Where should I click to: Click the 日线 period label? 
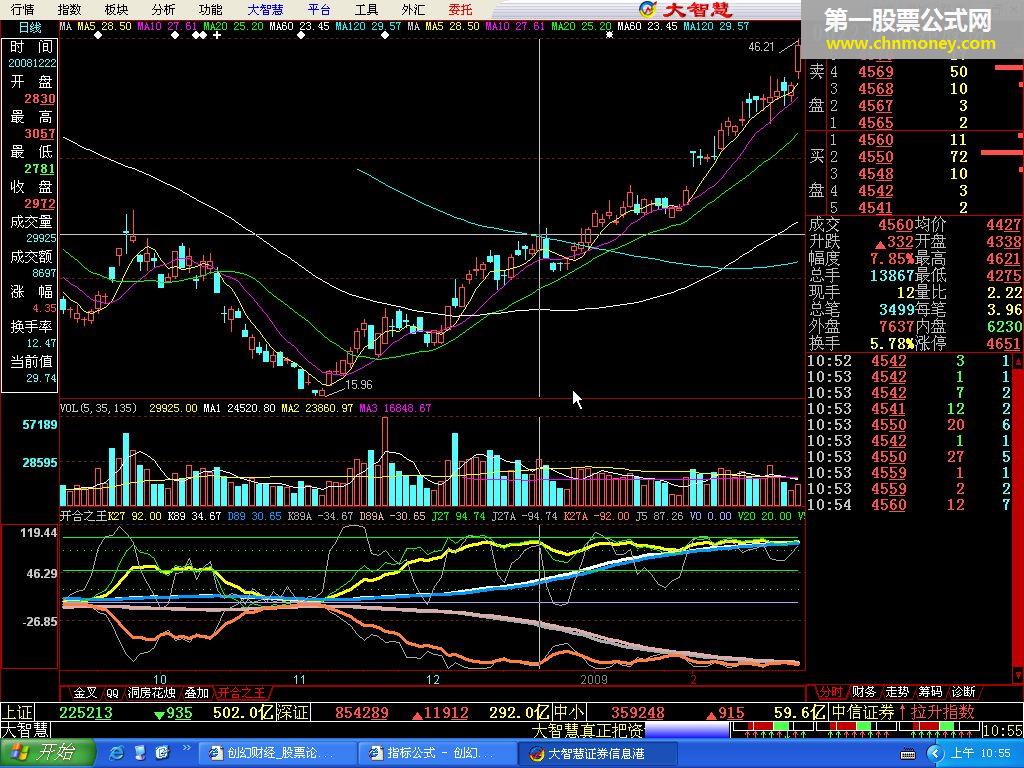(30, 27)
